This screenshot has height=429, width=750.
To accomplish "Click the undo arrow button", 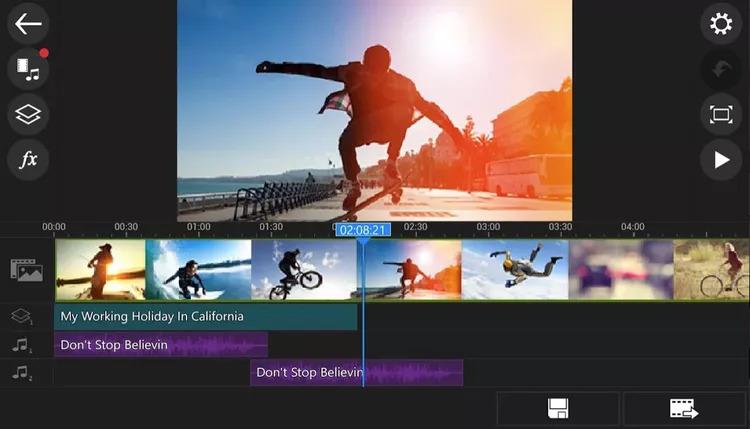I will click(x=721, y=69).
